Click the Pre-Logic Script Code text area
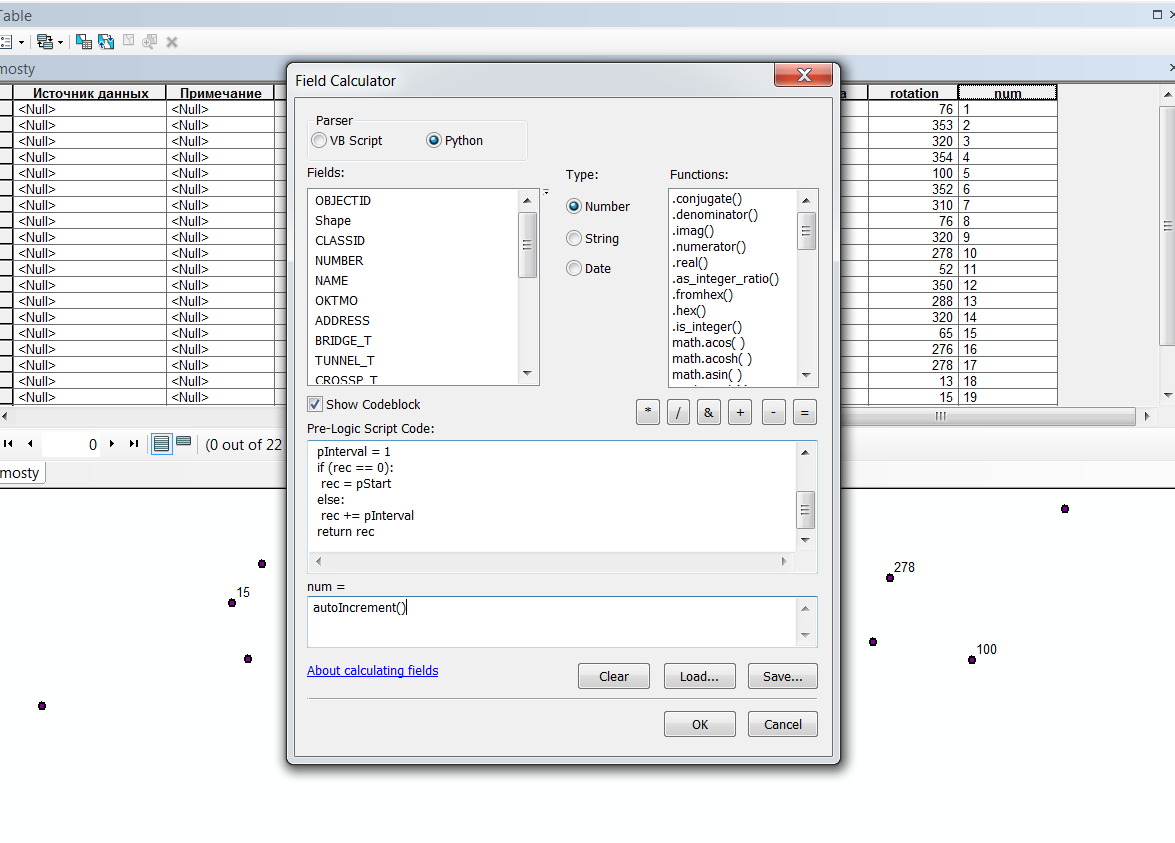This screenshot has width=1175, height=843. tap(552, 497)
